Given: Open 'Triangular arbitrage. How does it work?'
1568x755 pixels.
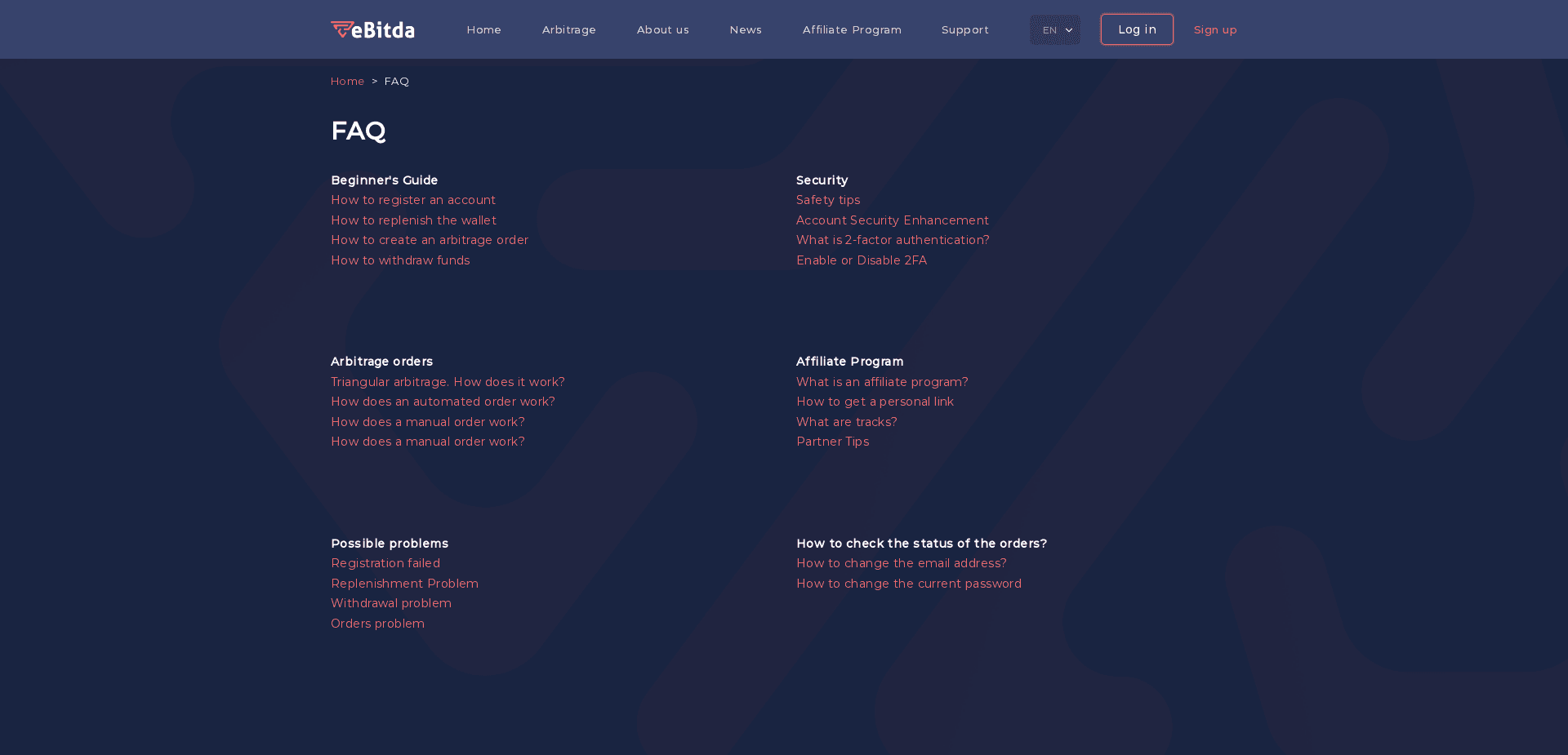Looking at the screenshot, I should coord(448,382).
